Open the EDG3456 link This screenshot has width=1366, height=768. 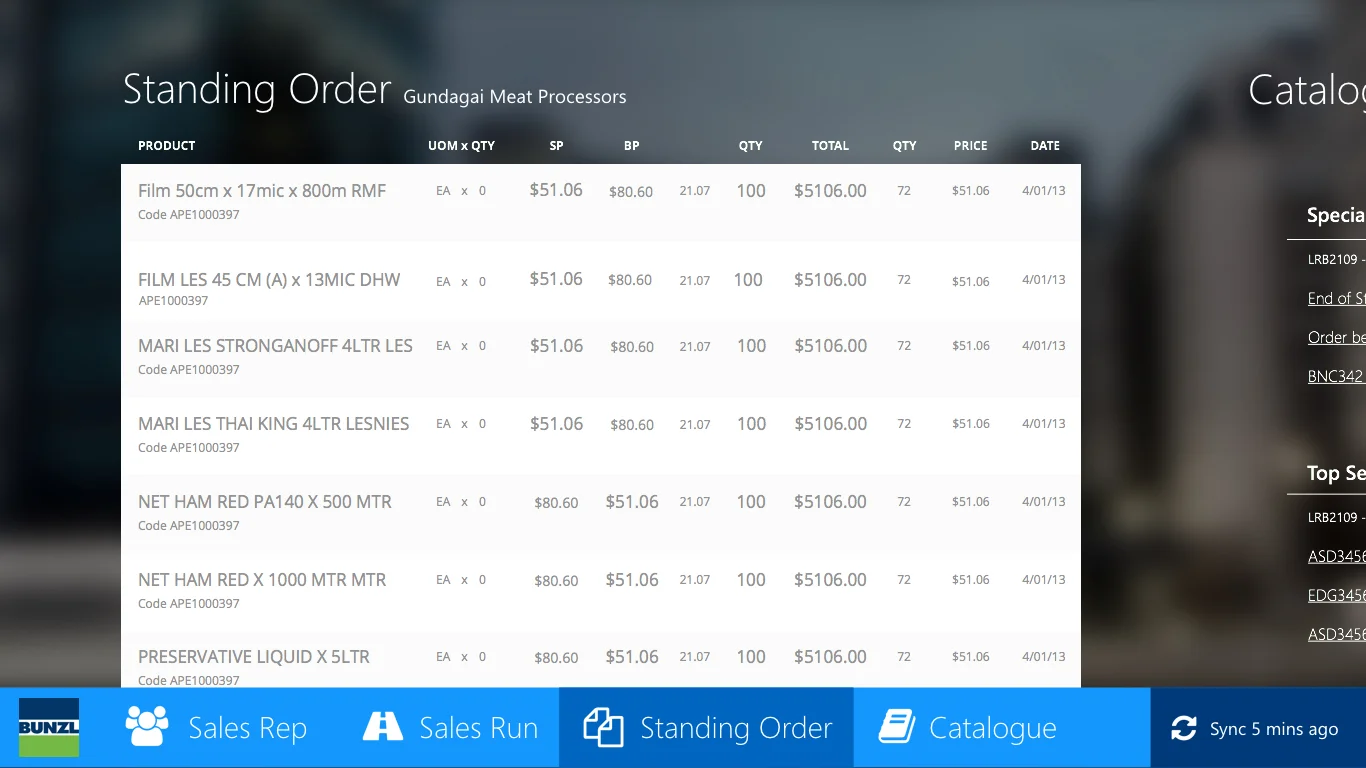click(x=1337, y=595)
